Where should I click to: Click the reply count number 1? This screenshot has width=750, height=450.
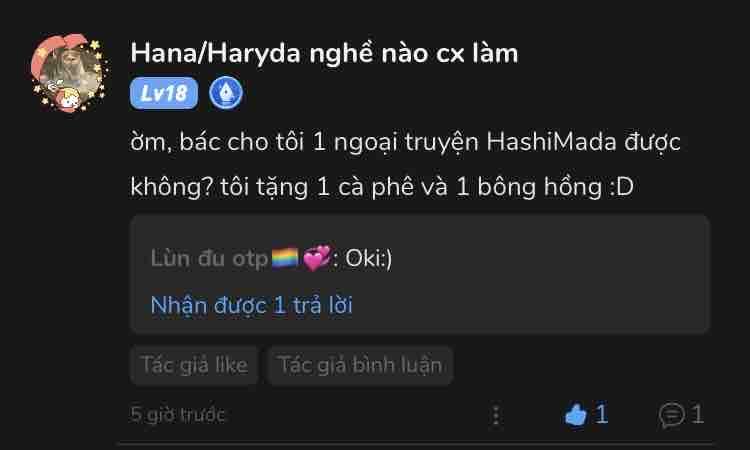tap(697, 414)
